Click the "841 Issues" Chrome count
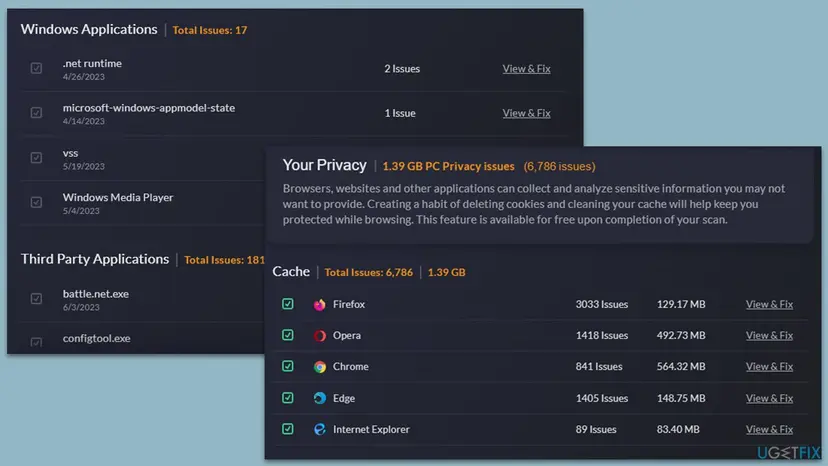The image size is (828, 466). [x=599, y=367]
